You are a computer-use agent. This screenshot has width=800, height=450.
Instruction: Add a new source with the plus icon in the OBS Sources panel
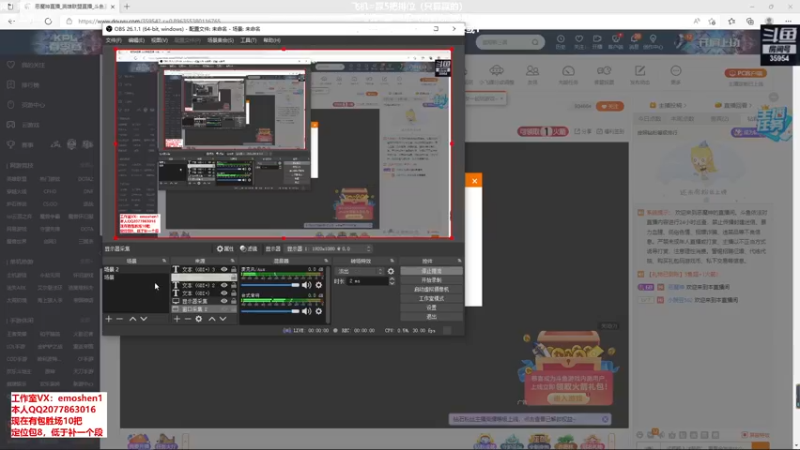177,319
